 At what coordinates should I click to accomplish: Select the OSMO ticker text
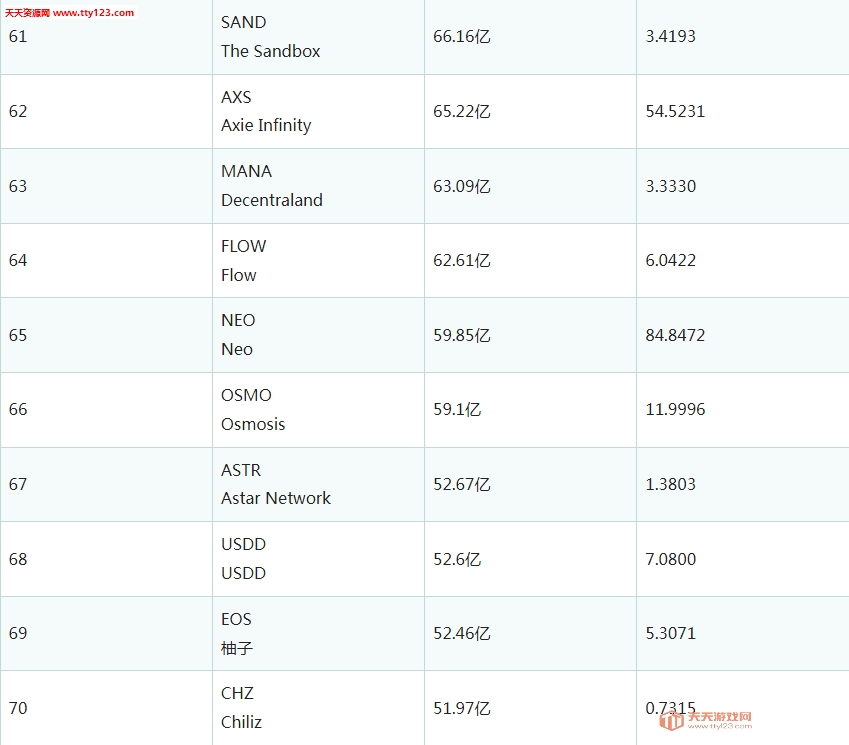pyautogui.click(x=246, y=395)
